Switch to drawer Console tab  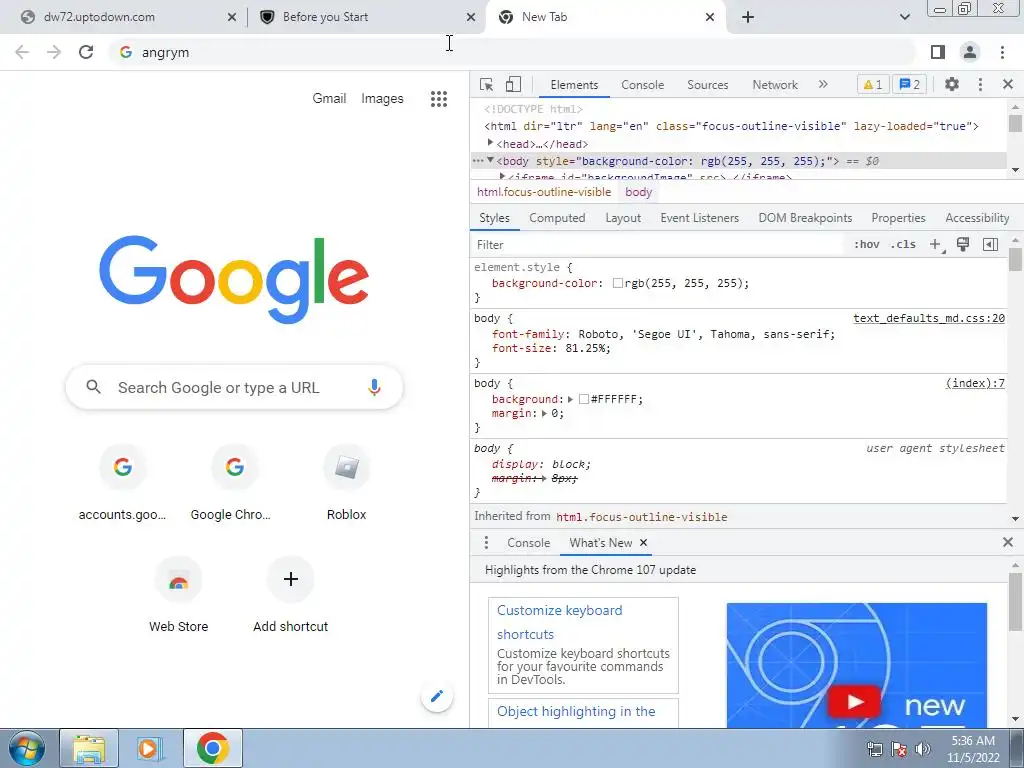tap(528, 543)
